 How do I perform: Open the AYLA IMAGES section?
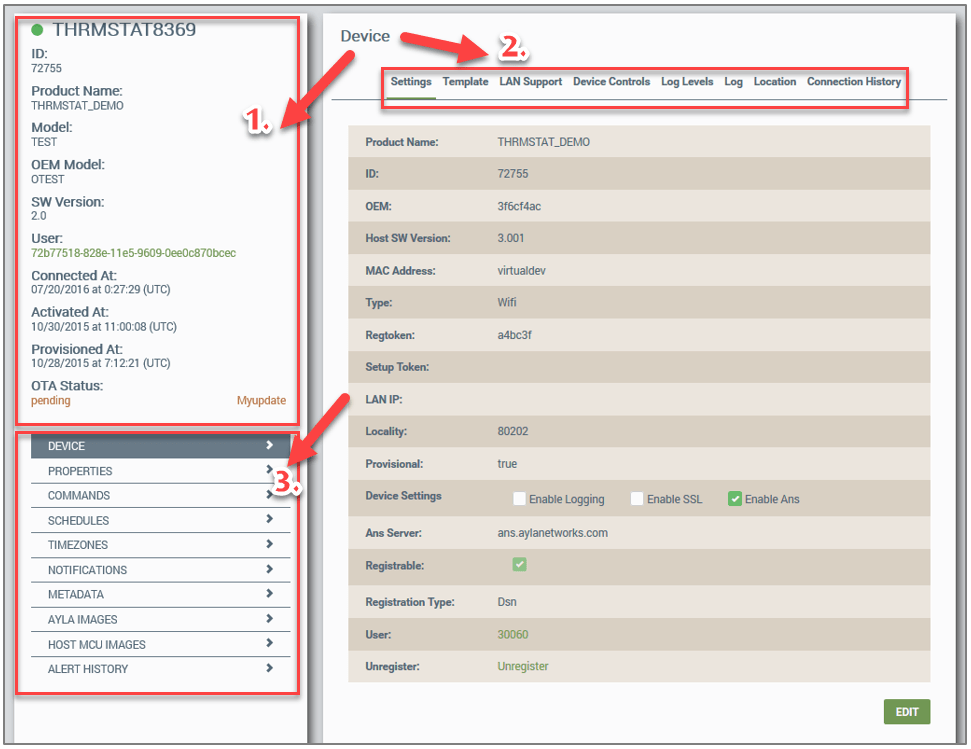click(x=160, y=620)
